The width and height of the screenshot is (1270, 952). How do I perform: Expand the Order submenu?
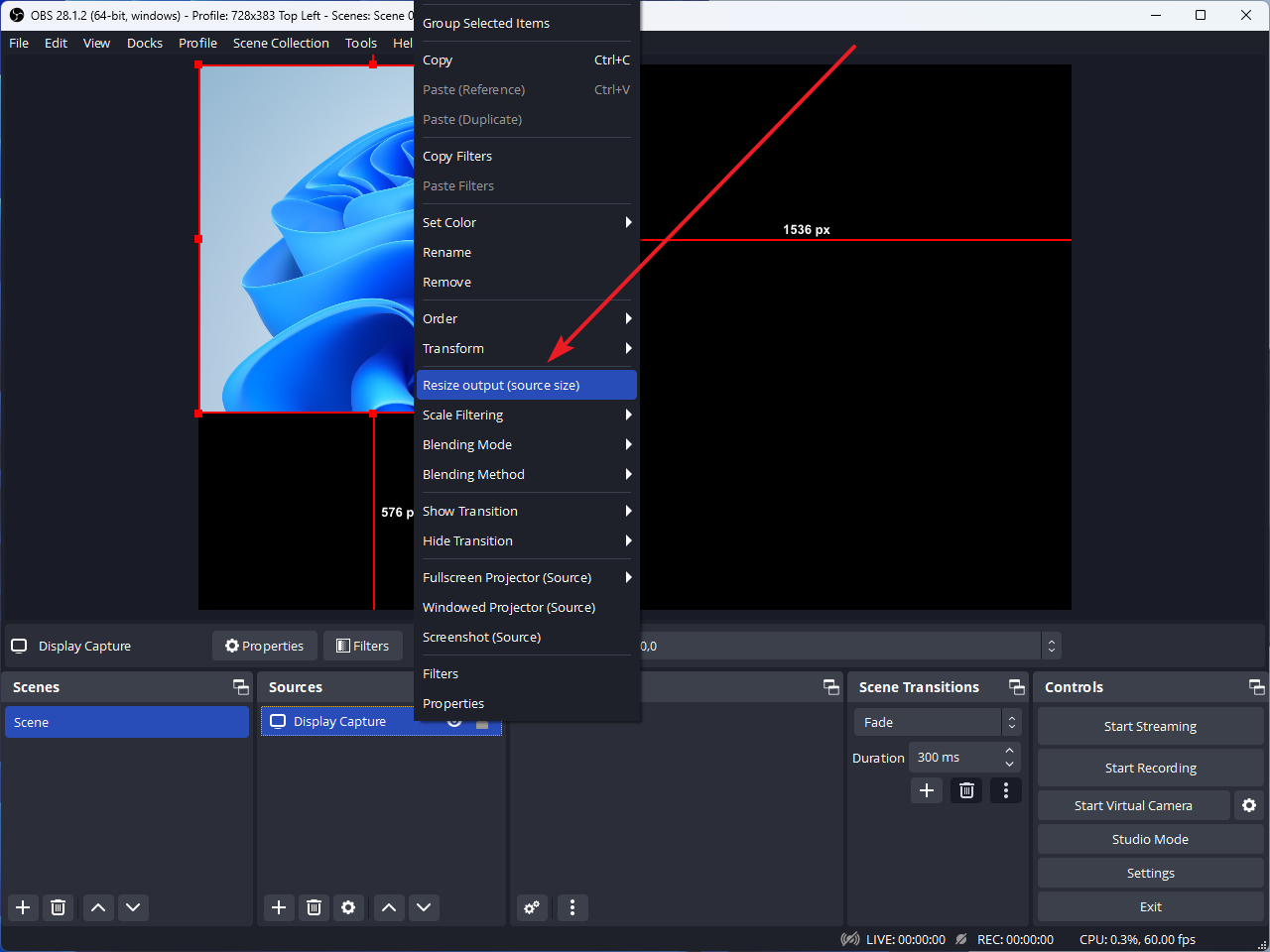[x=628, y=318]
